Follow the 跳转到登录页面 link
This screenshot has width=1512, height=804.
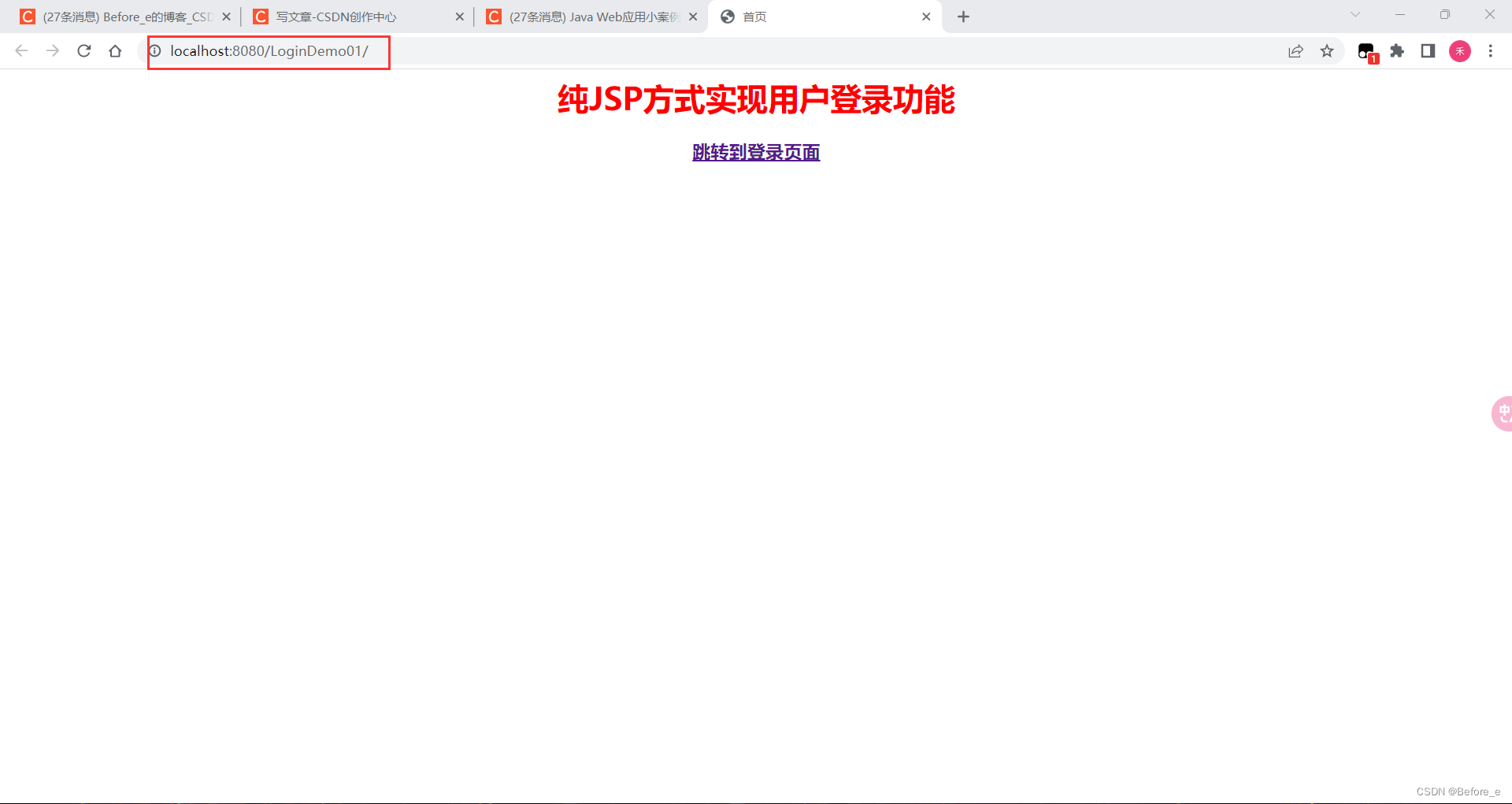(756, 152)
